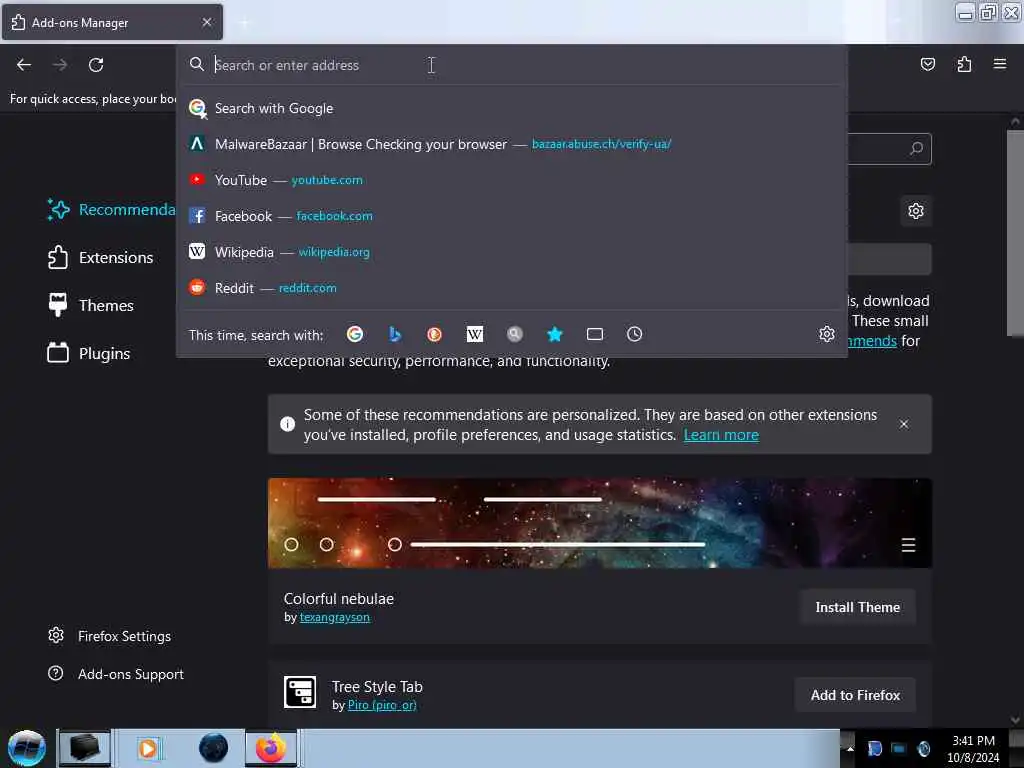The image size is (1024, 768).
Task: Switch to the Themes category
Action: point(91,306)
